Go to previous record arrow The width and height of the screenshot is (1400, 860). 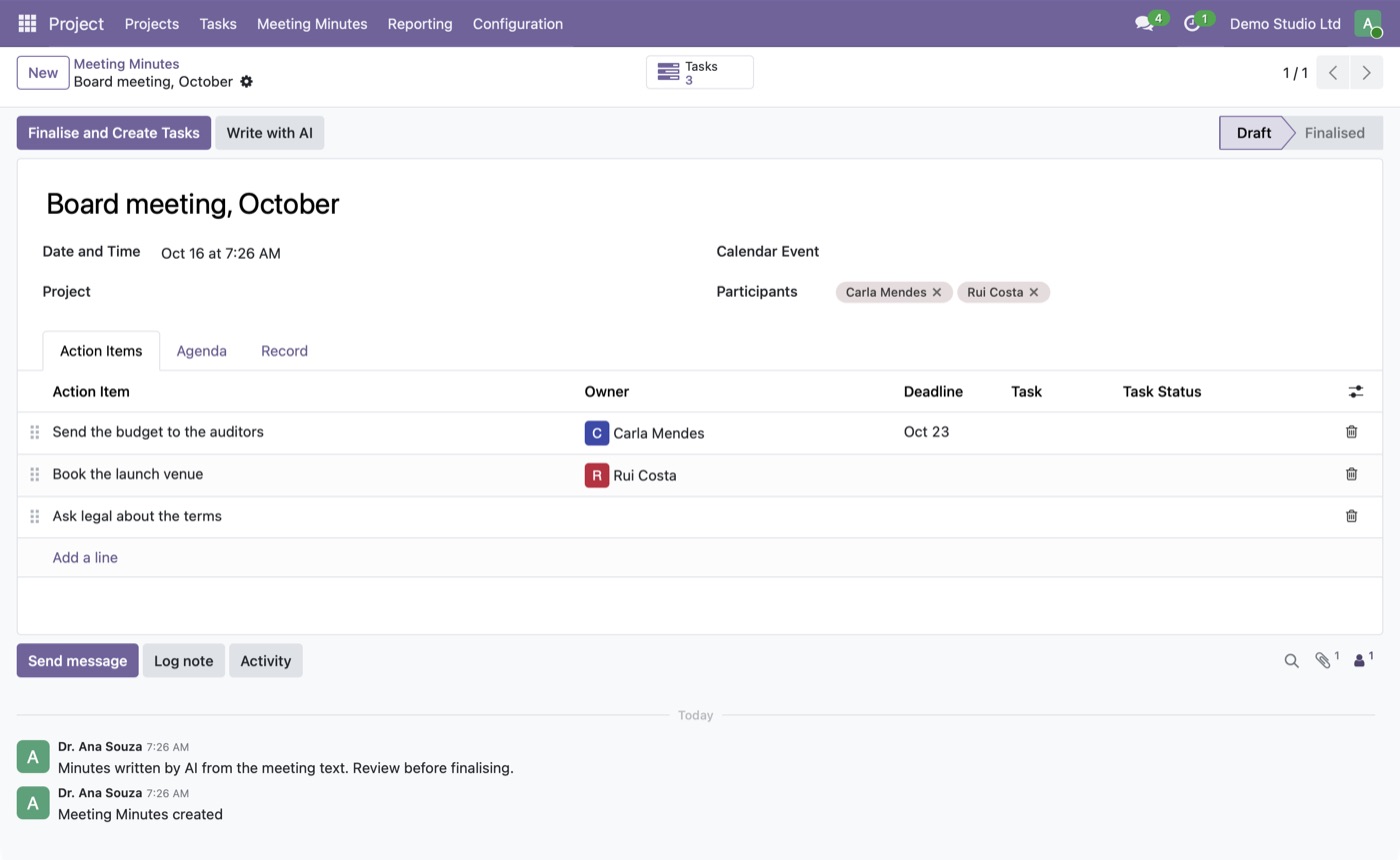pyautogui.click(x=1333, y=73)
